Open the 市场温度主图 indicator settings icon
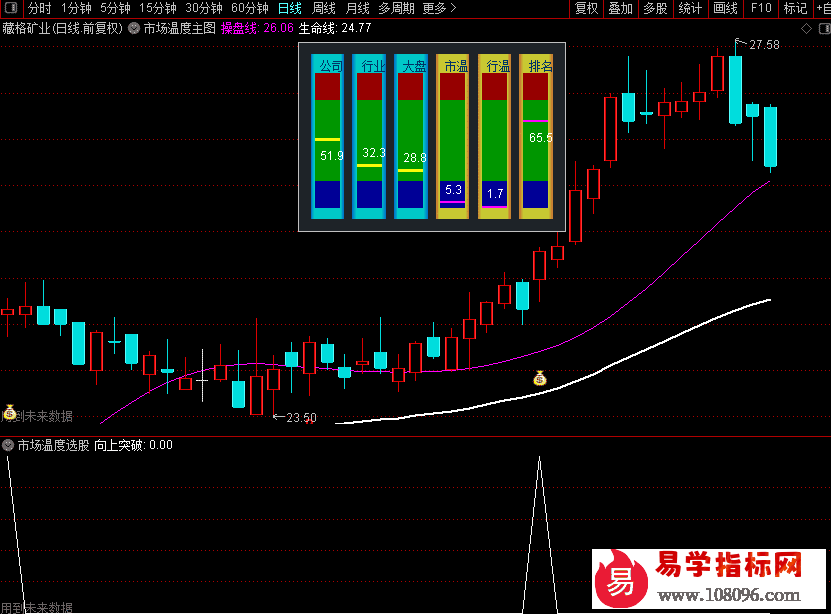 (x=134, y=28)
